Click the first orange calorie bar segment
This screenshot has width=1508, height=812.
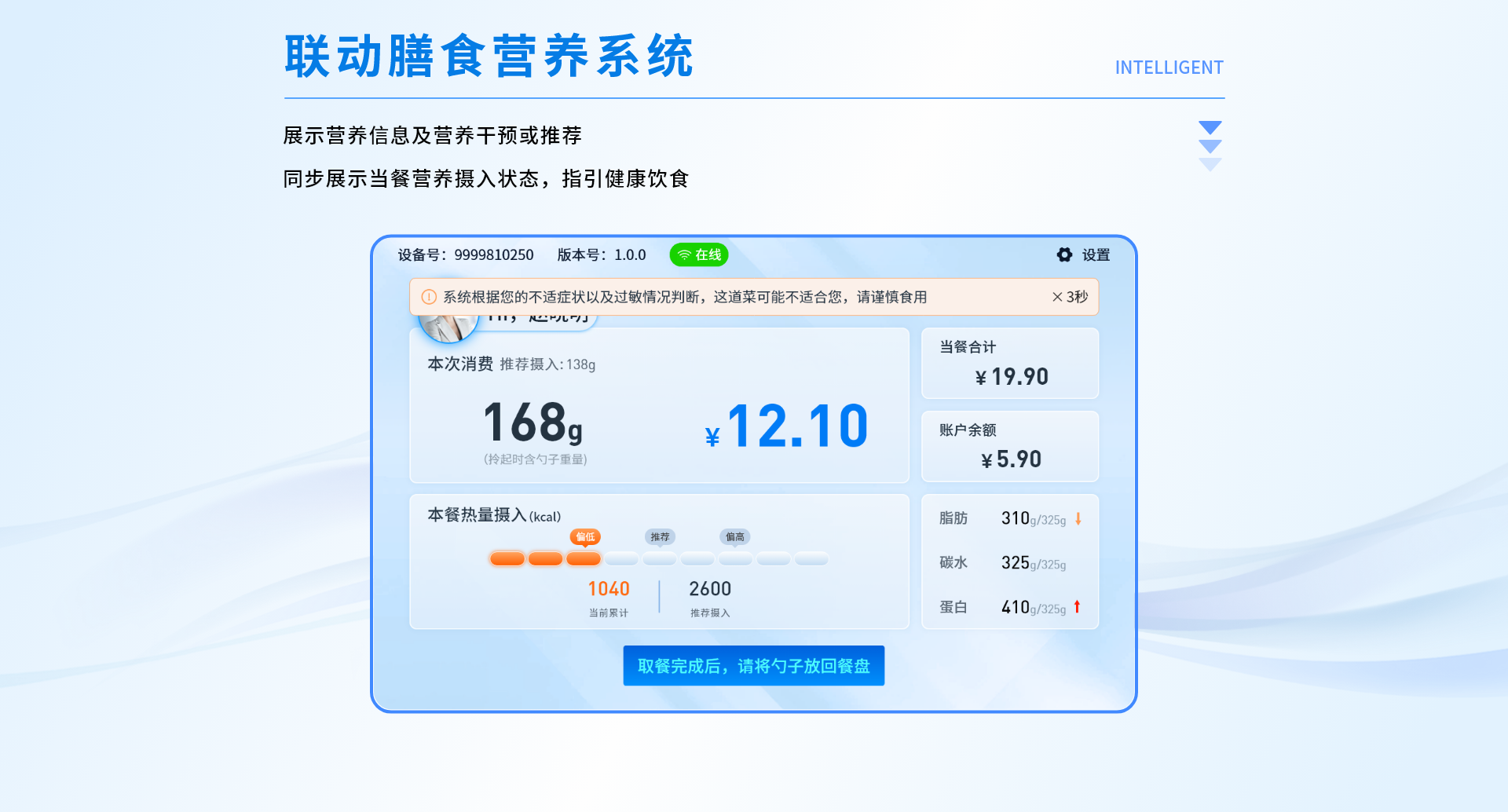507,559
